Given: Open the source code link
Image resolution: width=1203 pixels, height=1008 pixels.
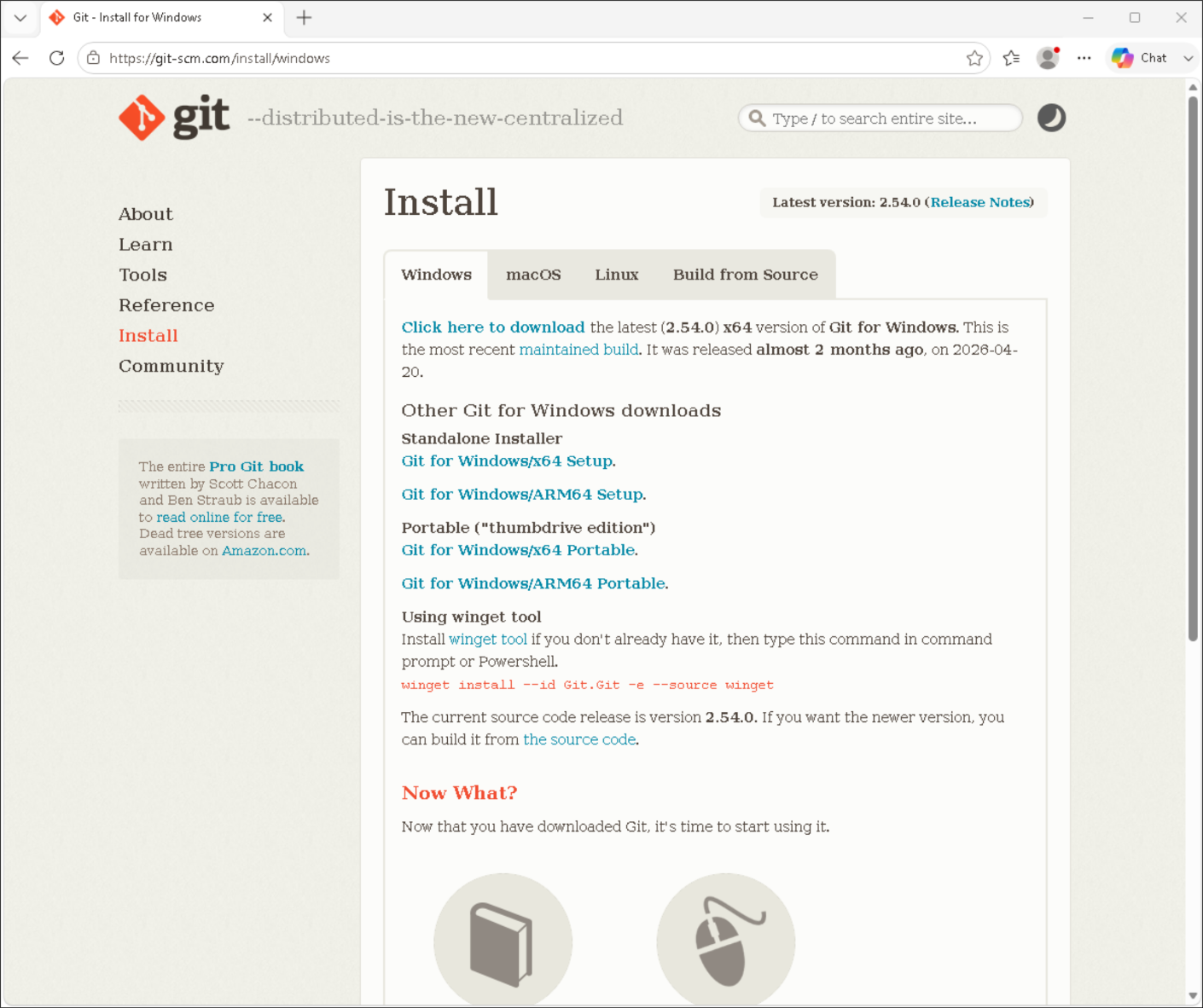Looking at the screenshot, I should 579,739.
